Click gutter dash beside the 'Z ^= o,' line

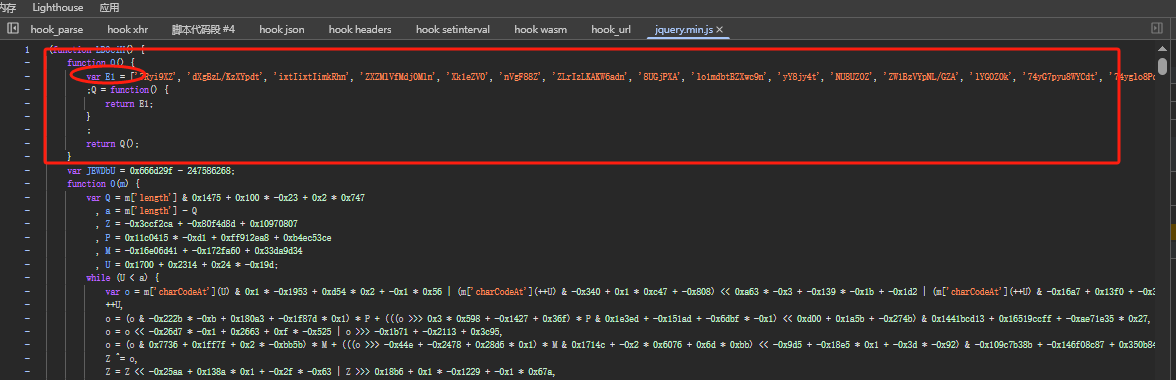pos(27,358)
